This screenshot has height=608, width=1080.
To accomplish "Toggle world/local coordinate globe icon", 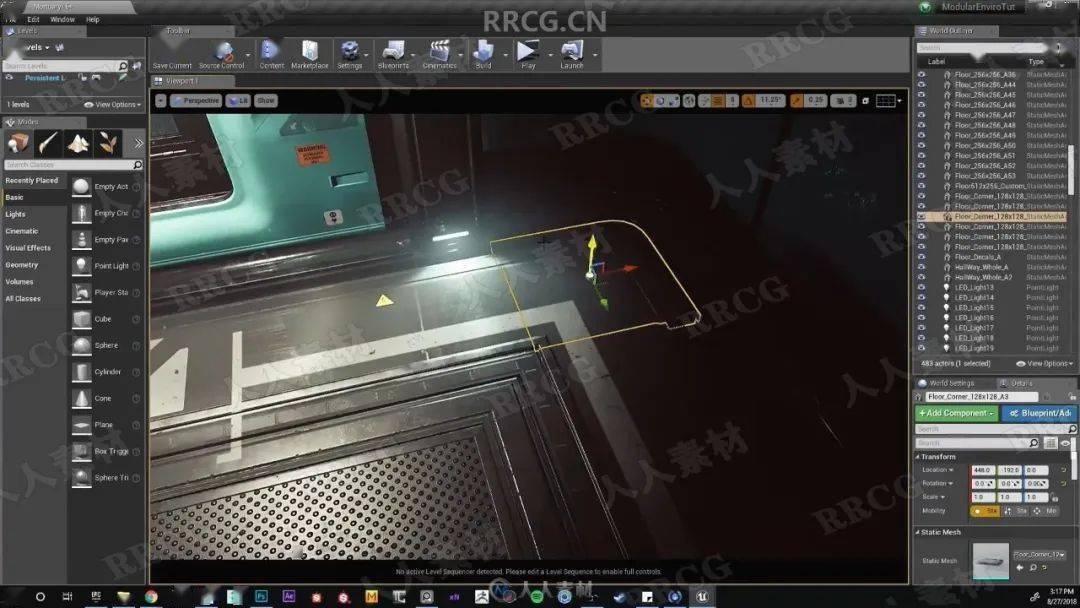I will tap(689, 101).
